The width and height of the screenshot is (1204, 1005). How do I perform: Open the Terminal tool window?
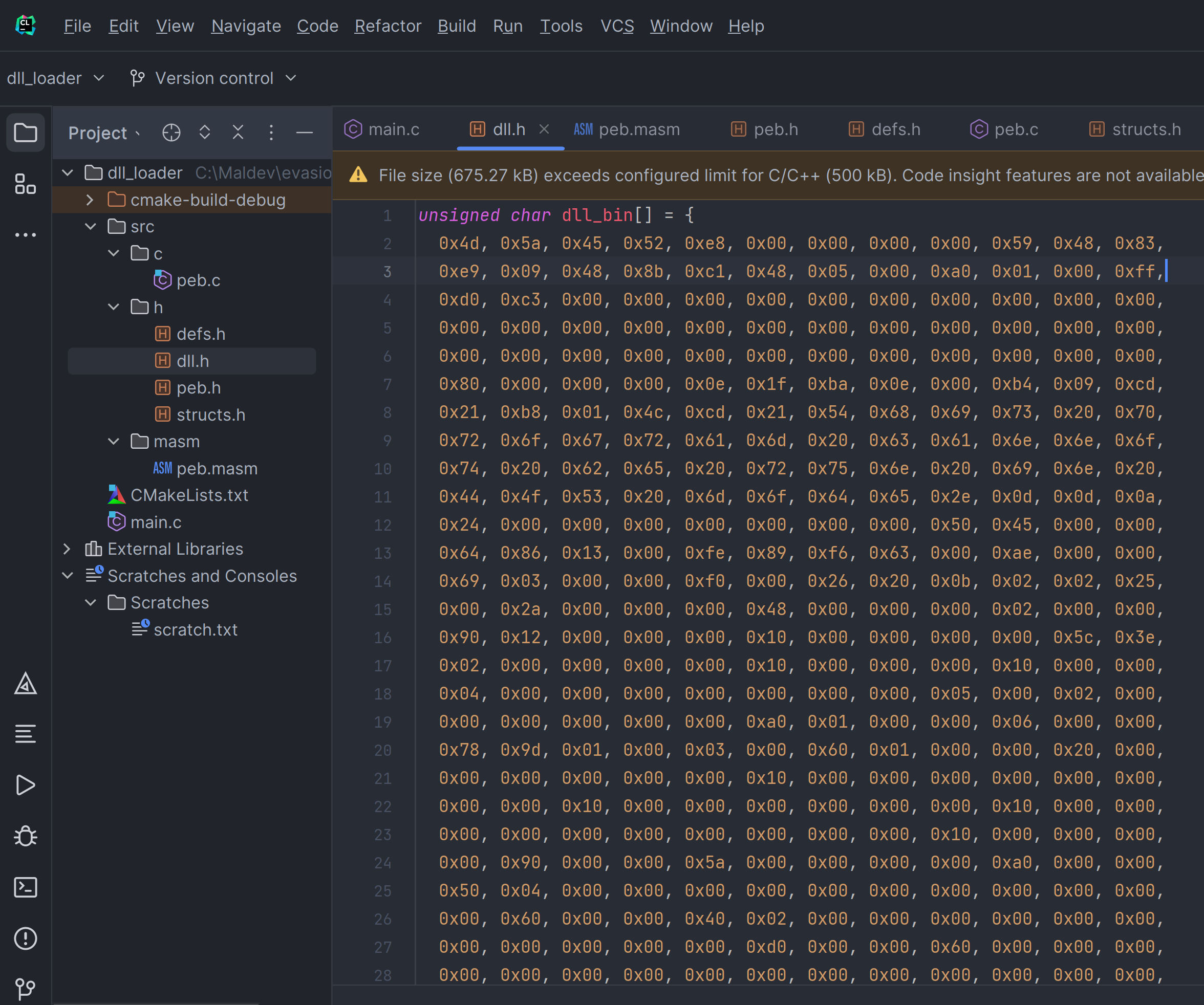pos(25,887)
